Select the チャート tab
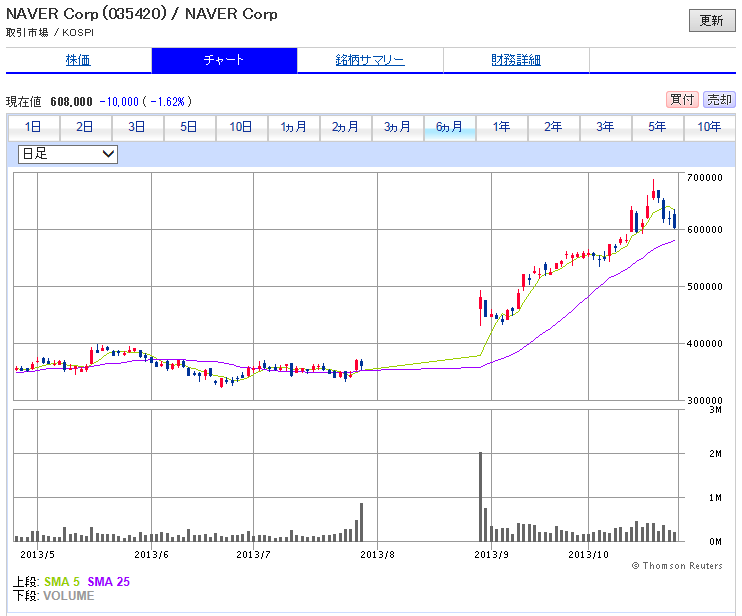This screenshot has width=742, height=616. coord(224,60)
